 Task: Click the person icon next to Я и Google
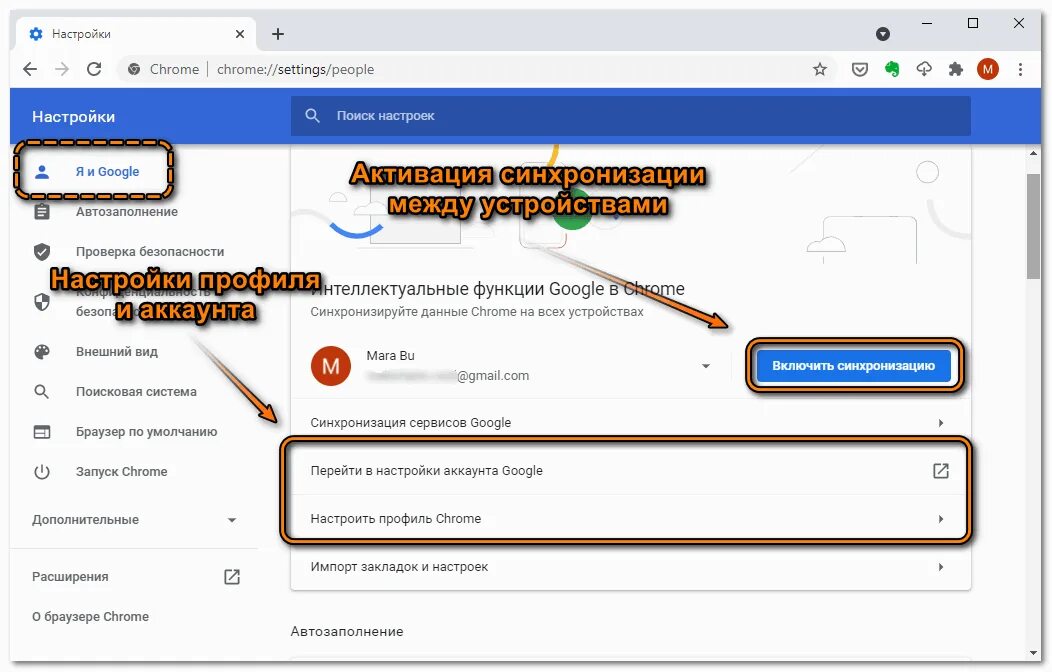(42, 172)
